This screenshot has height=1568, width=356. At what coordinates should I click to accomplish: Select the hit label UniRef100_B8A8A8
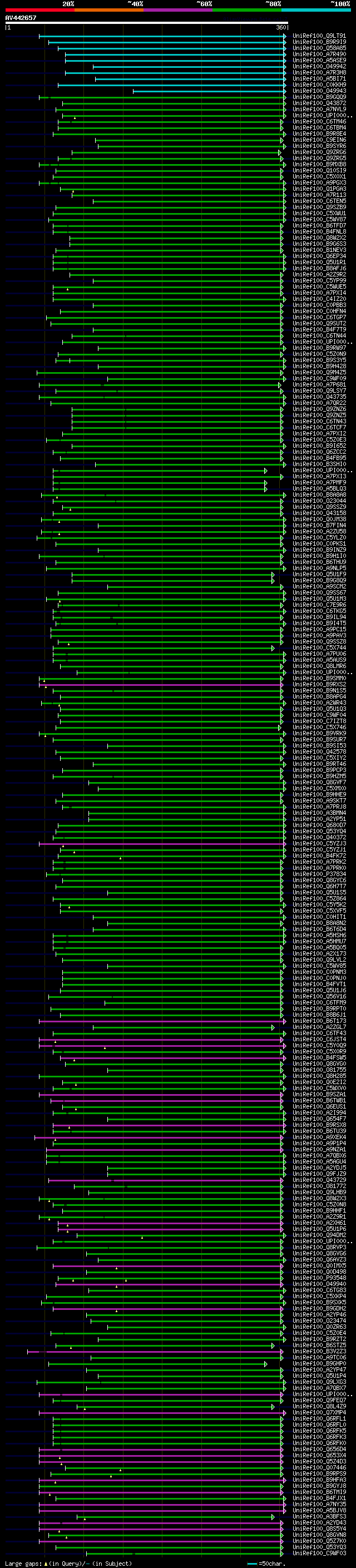point(319,495)
